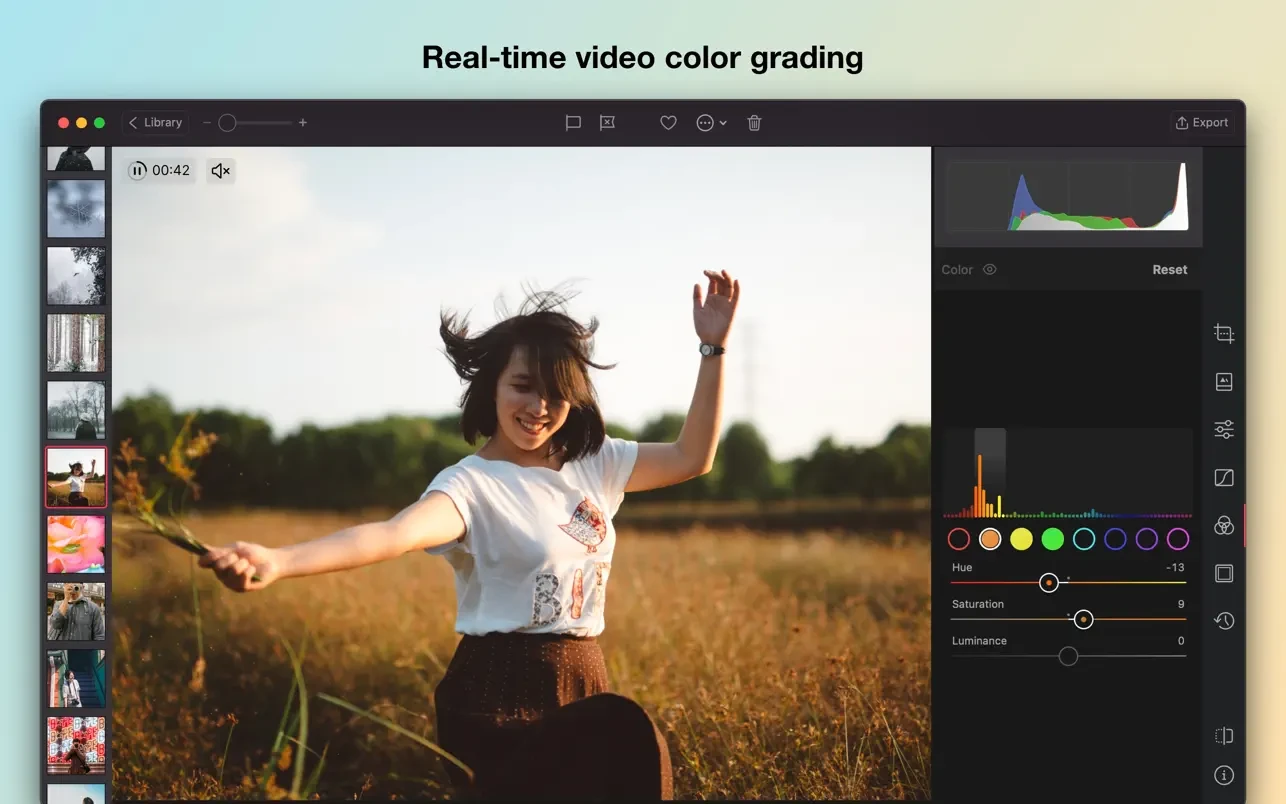Select the Curves adjustment tool
Viewport: 1286px width, 804px height.
pos(1223,477)
